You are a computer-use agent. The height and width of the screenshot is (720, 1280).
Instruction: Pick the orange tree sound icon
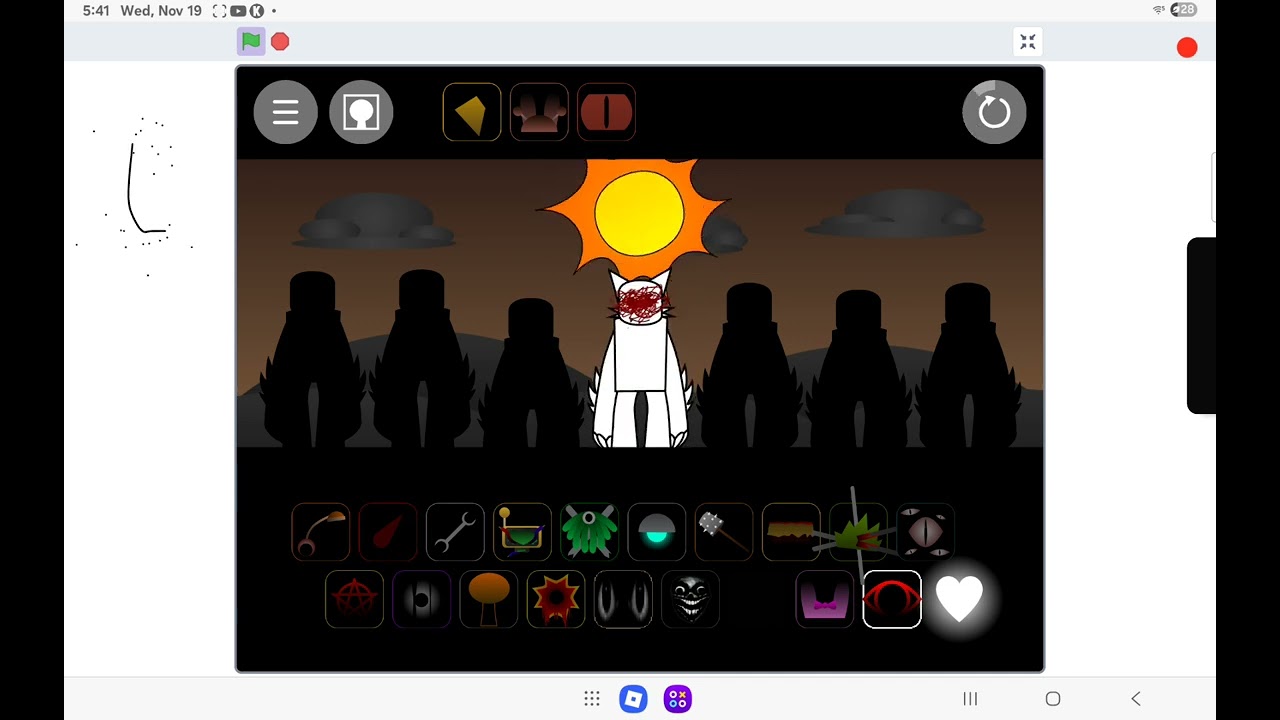(488, 599)
